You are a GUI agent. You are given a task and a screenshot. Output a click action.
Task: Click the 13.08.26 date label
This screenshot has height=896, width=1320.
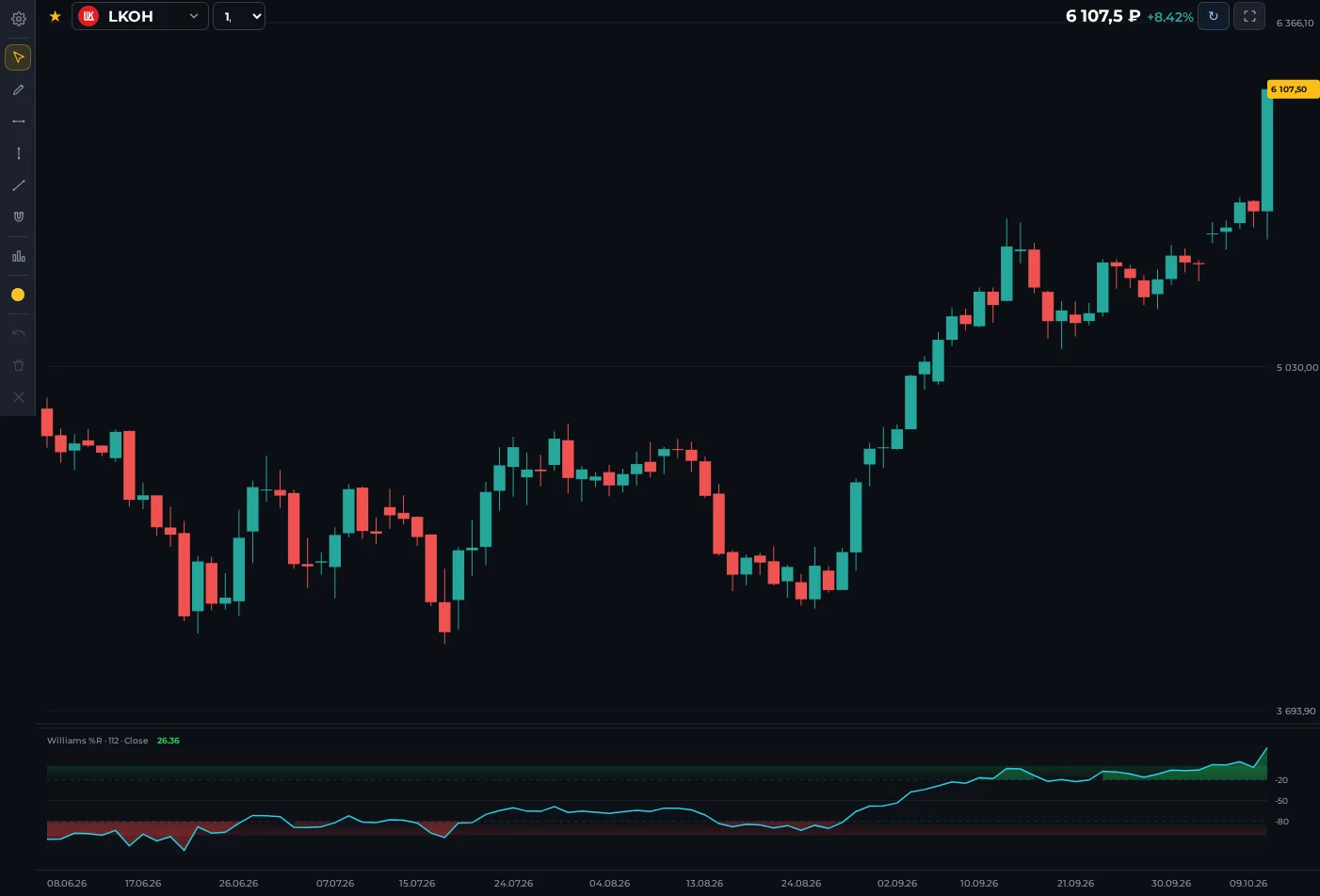[x=704, y=883]
